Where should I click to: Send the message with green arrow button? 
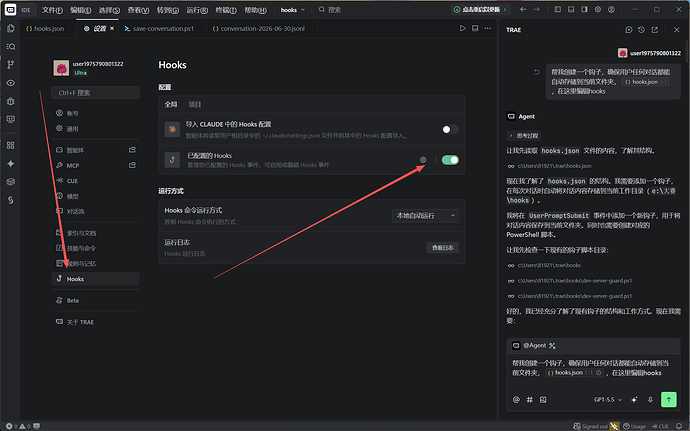click(x=669, y=400)
